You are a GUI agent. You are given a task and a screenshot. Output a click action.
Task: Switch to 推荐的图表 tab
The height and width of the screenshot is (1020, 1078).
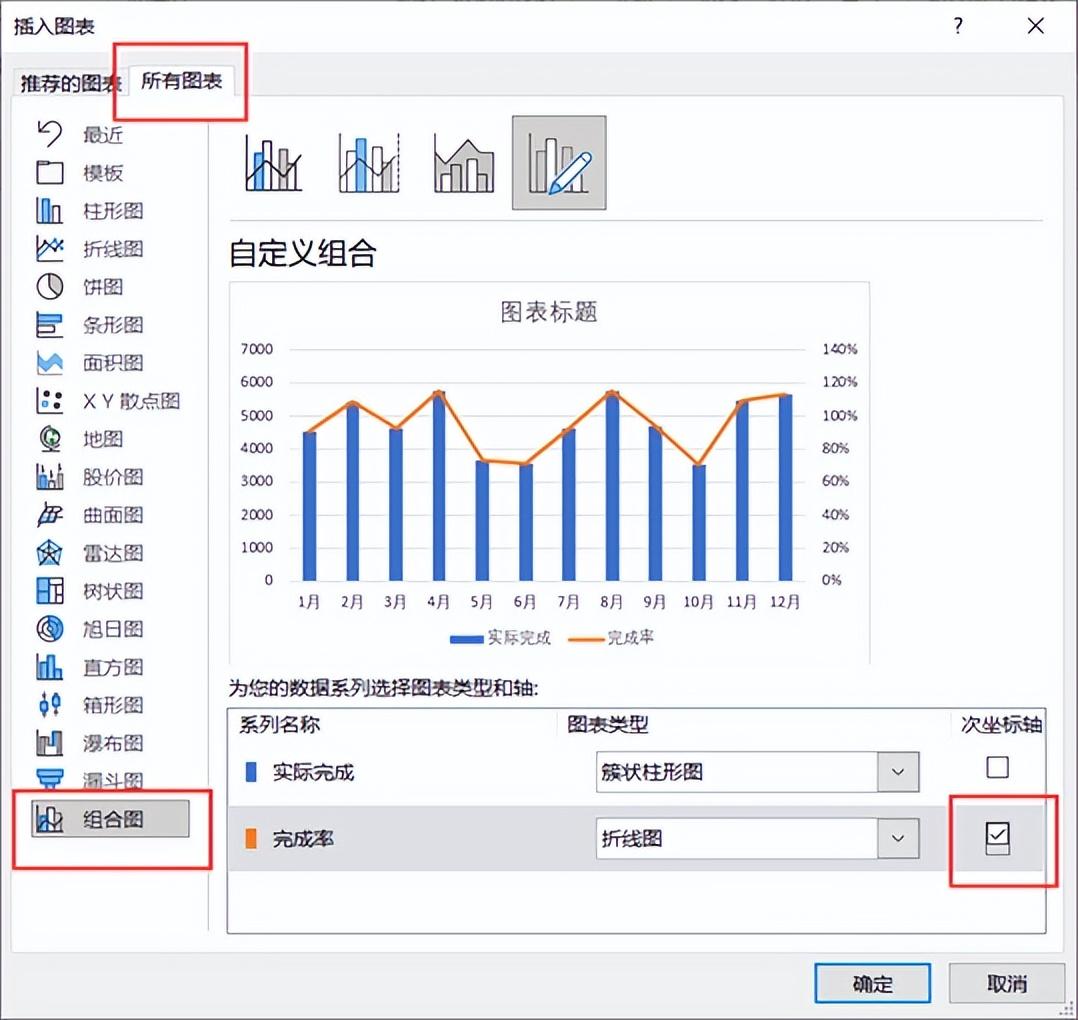click(x=70, y=84)
